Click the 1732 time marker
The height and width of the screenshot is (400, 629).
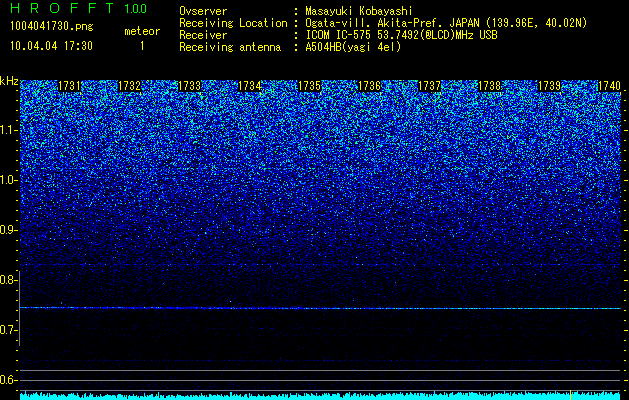click(130, 86)
